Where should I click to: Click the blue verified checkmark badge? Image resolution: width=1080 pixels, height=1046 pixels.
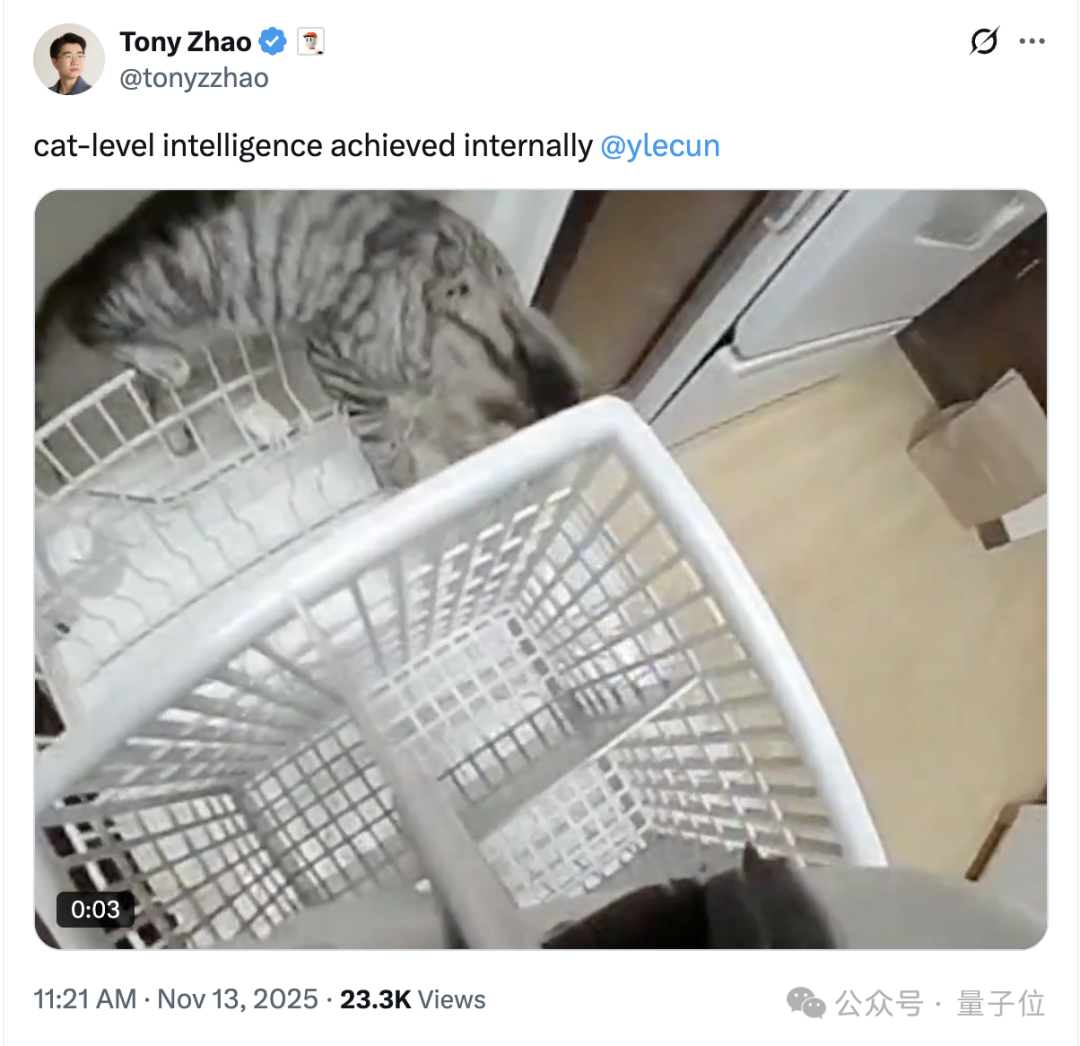click(273, 42)
